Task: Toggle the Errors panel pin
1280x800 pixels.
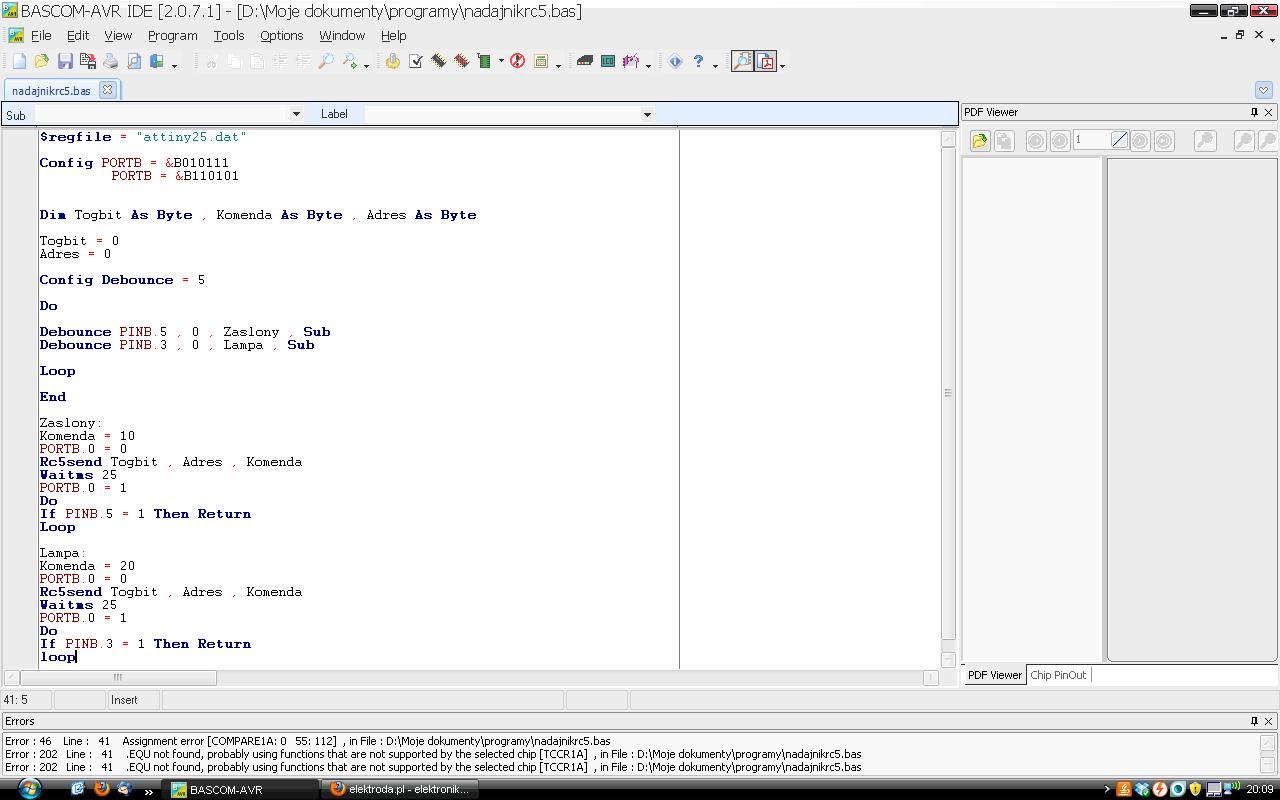Action: coord(1254,721)
